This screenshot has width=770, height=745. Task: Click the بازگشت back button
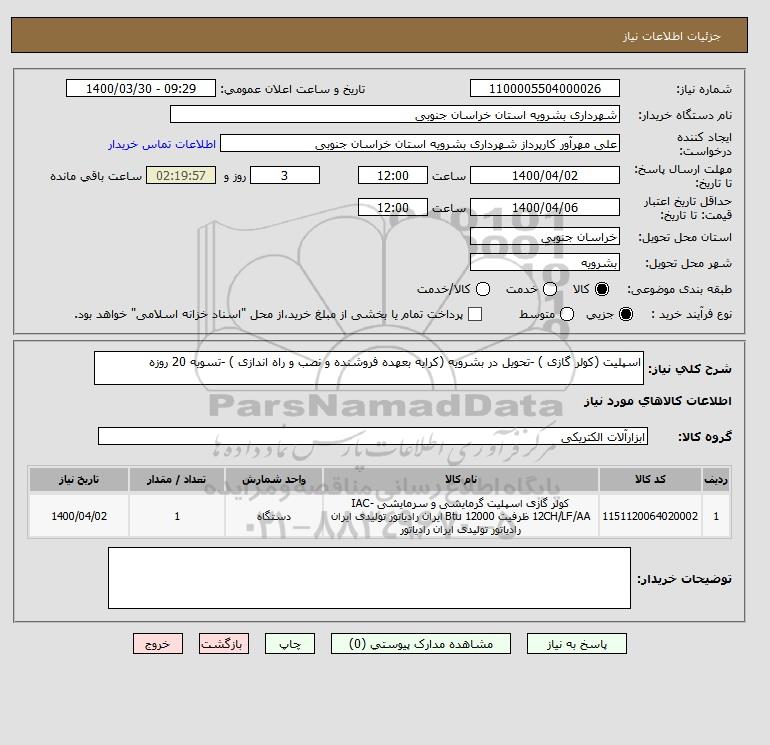pos(224,643)
